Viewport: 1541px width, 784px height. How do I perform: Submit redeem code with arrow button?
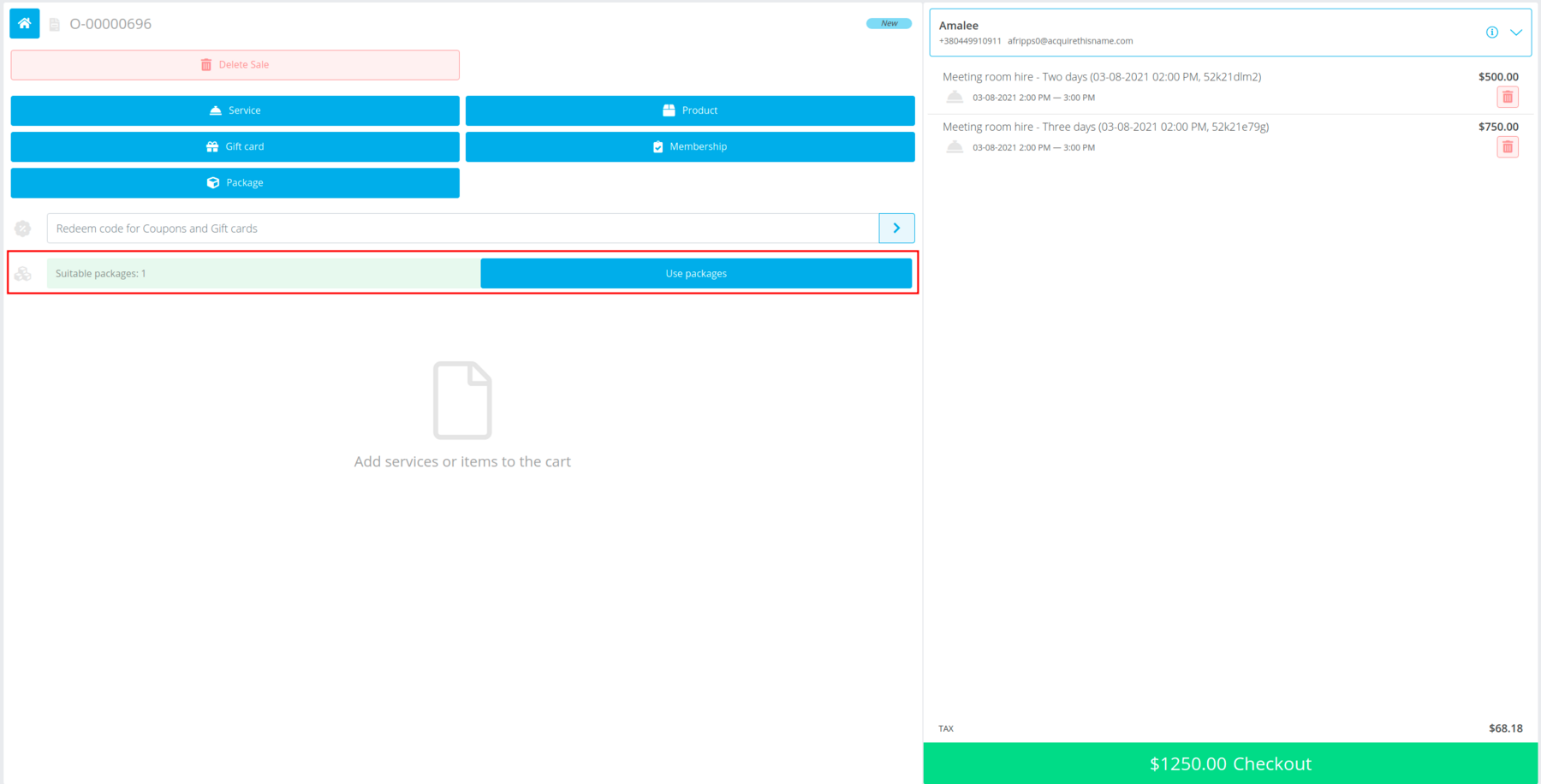896,229
